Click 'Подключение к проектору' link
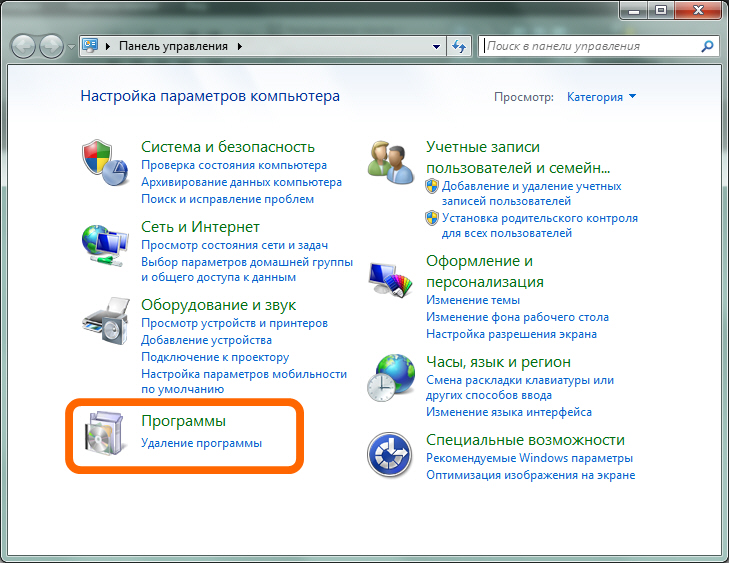729x563 pixels. 215,357
